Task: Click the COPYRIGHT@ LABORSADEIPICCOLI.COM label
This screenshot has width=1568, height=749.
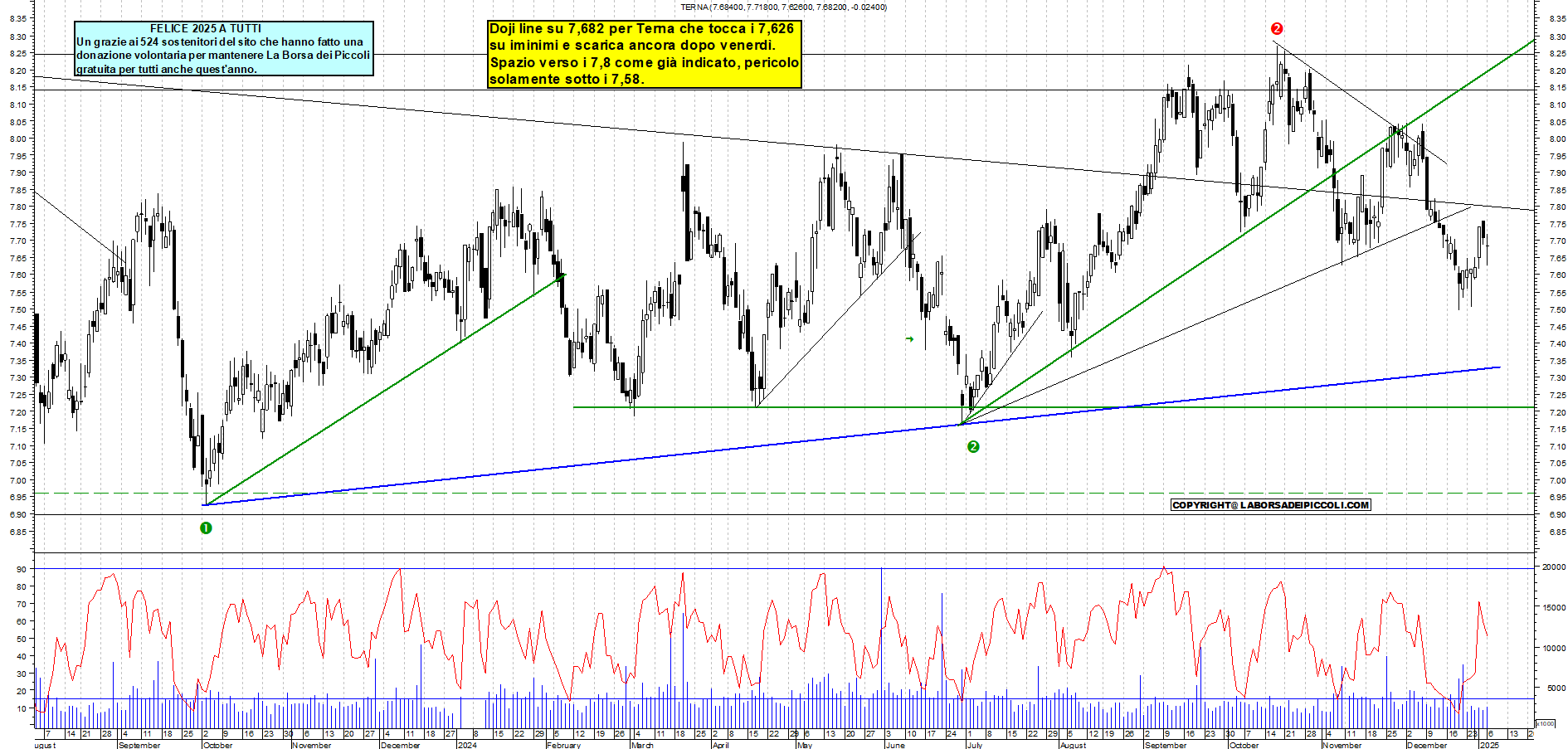Action: tap(1270, 505)
